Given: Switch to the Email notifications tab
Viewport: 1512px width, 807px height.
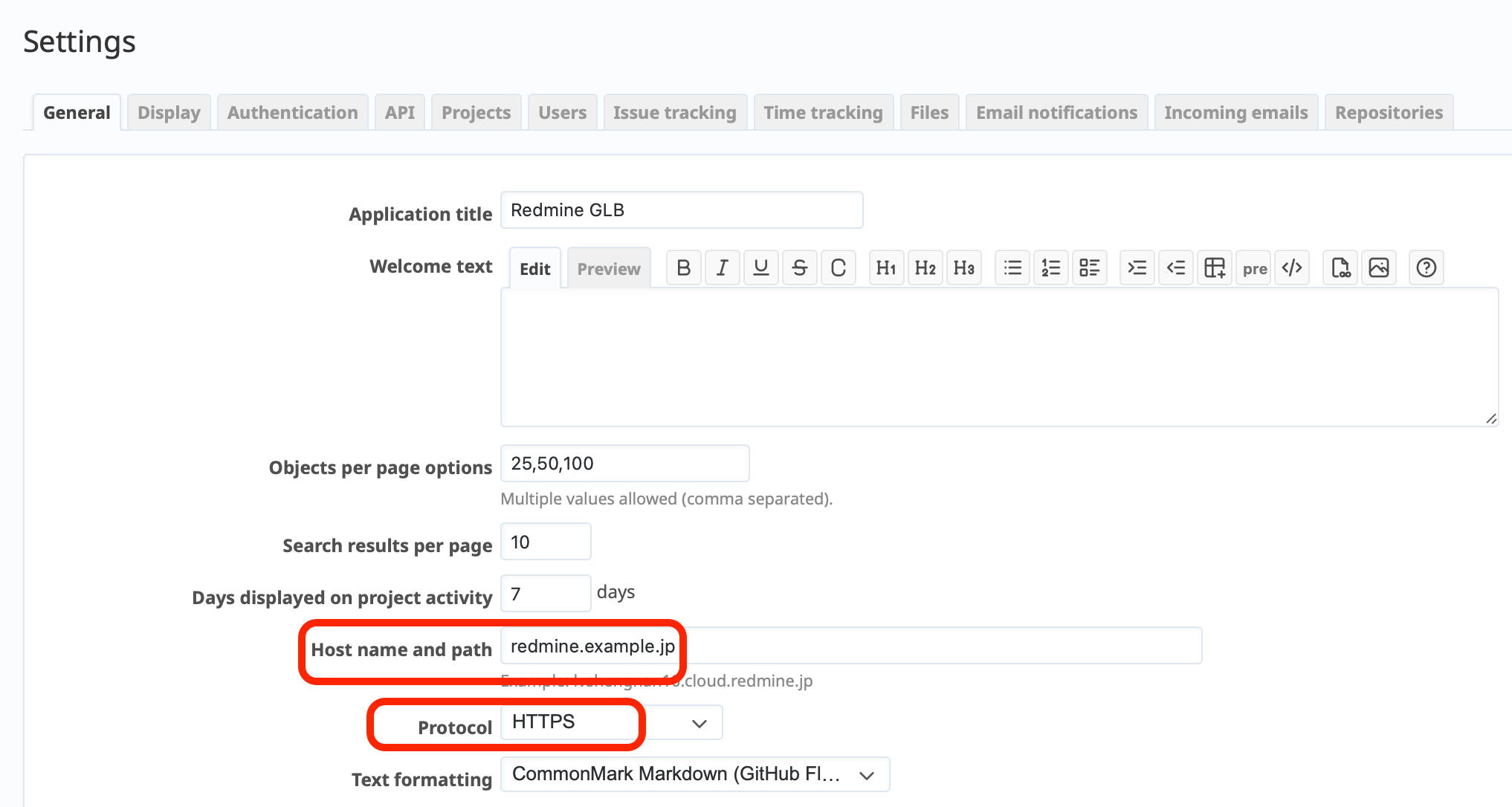Looking at the screenshot, I should click(x=1056, y=112).
